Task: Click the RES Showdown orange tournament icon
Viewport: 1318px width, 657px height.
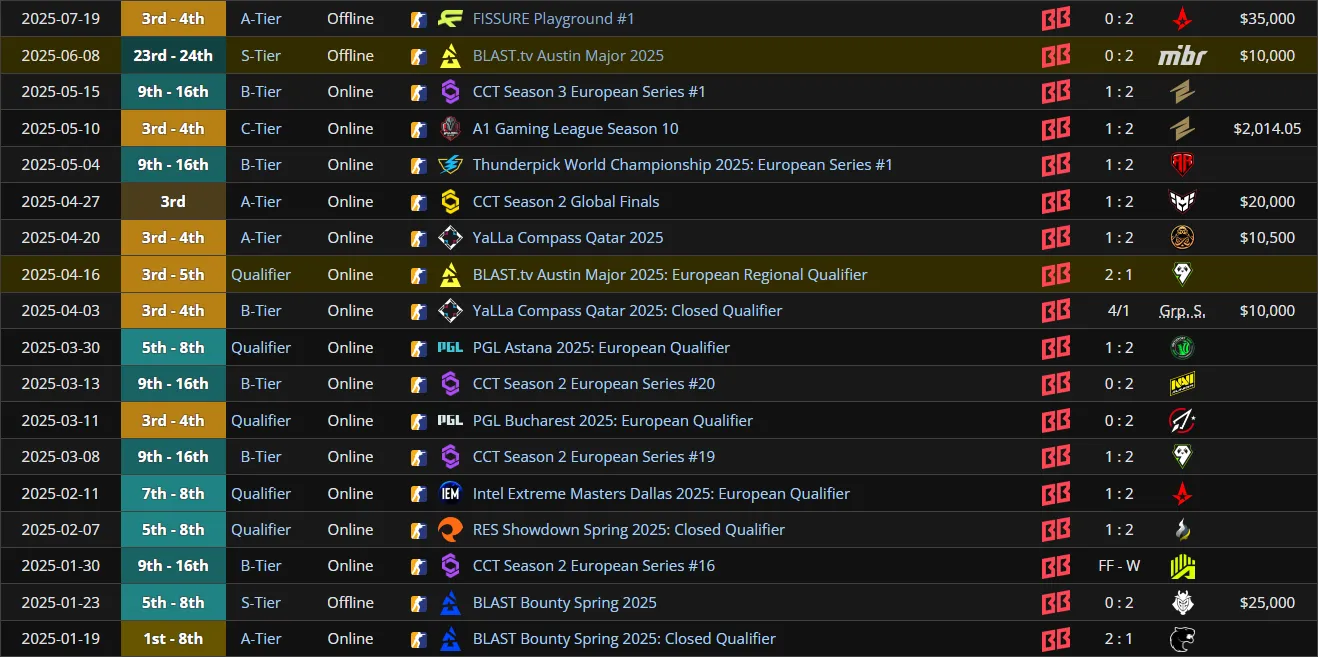Action: (x=450, y=530)
